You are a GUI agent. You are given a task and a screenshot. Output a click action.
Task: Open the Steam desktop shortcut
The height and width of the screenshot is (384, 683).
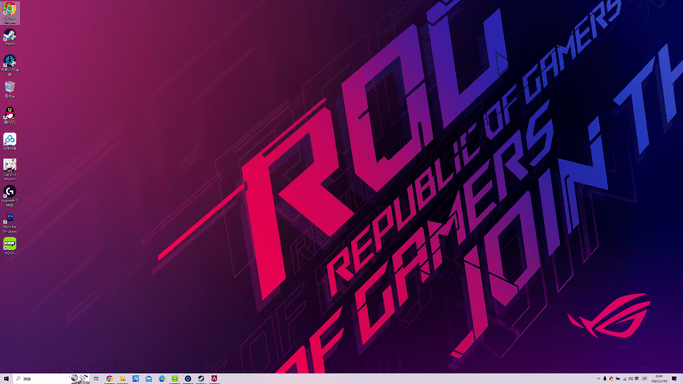pyautogui.click(x=10, y=37)
